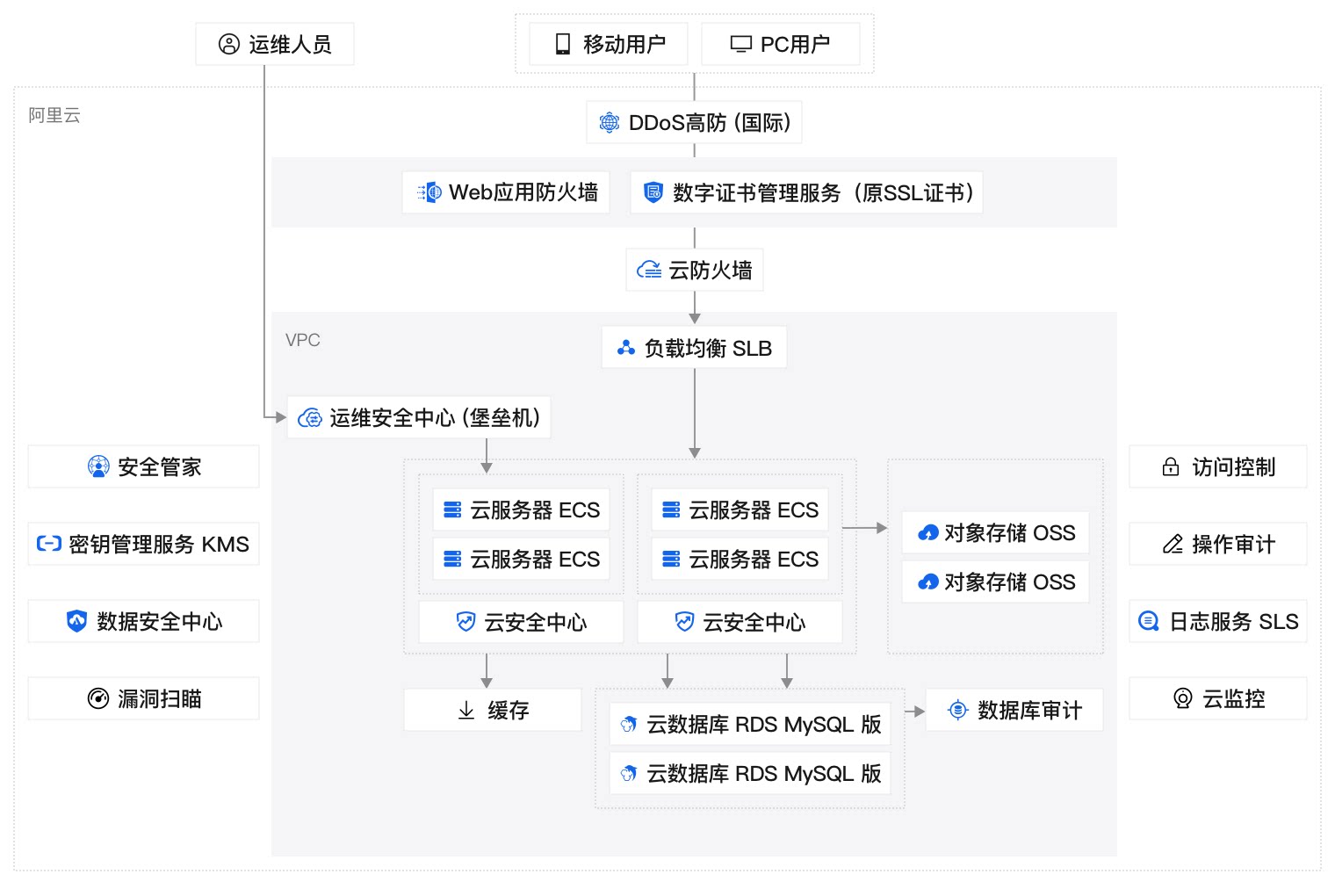Click the shield icon of 数字证书管理服务
This screenshot has width=1335, height=896.
pyautogui.click(x=653, y=192)
